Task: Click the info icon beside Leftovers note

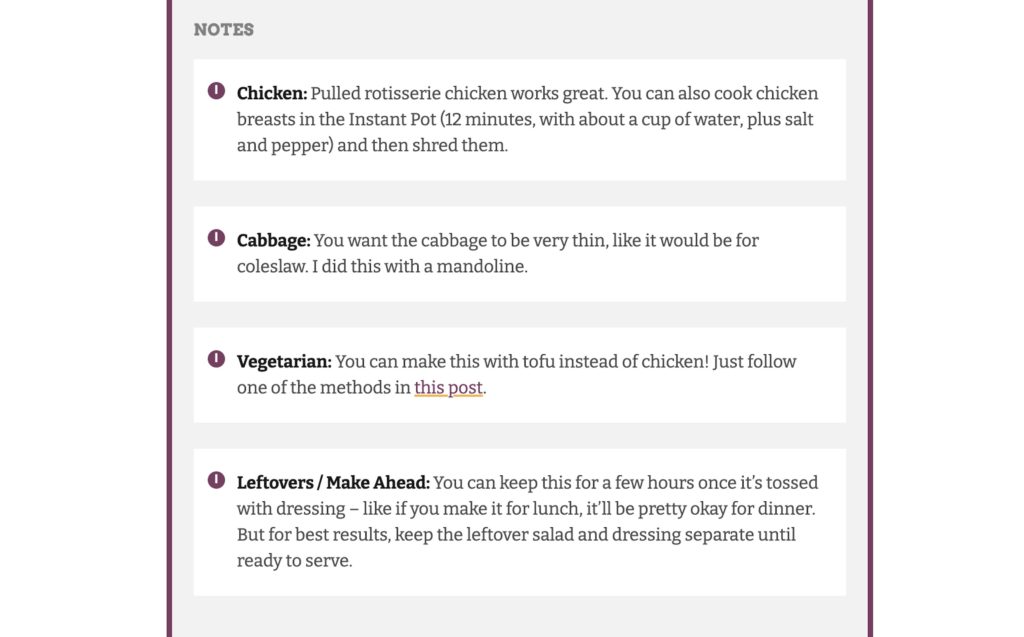Action: point(216,480)
